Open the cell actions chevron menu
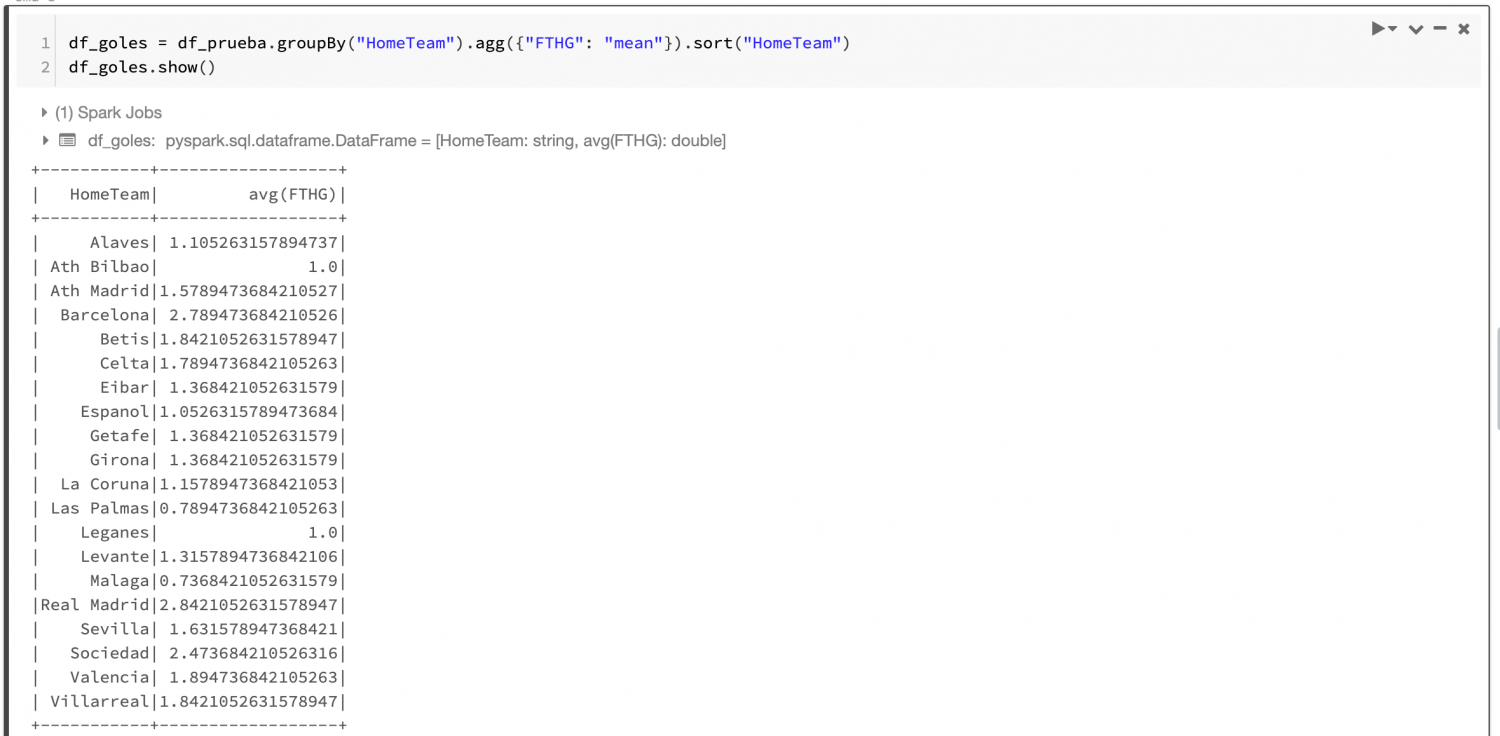This screenshot has width=1500, height=736. [1416, 30]
